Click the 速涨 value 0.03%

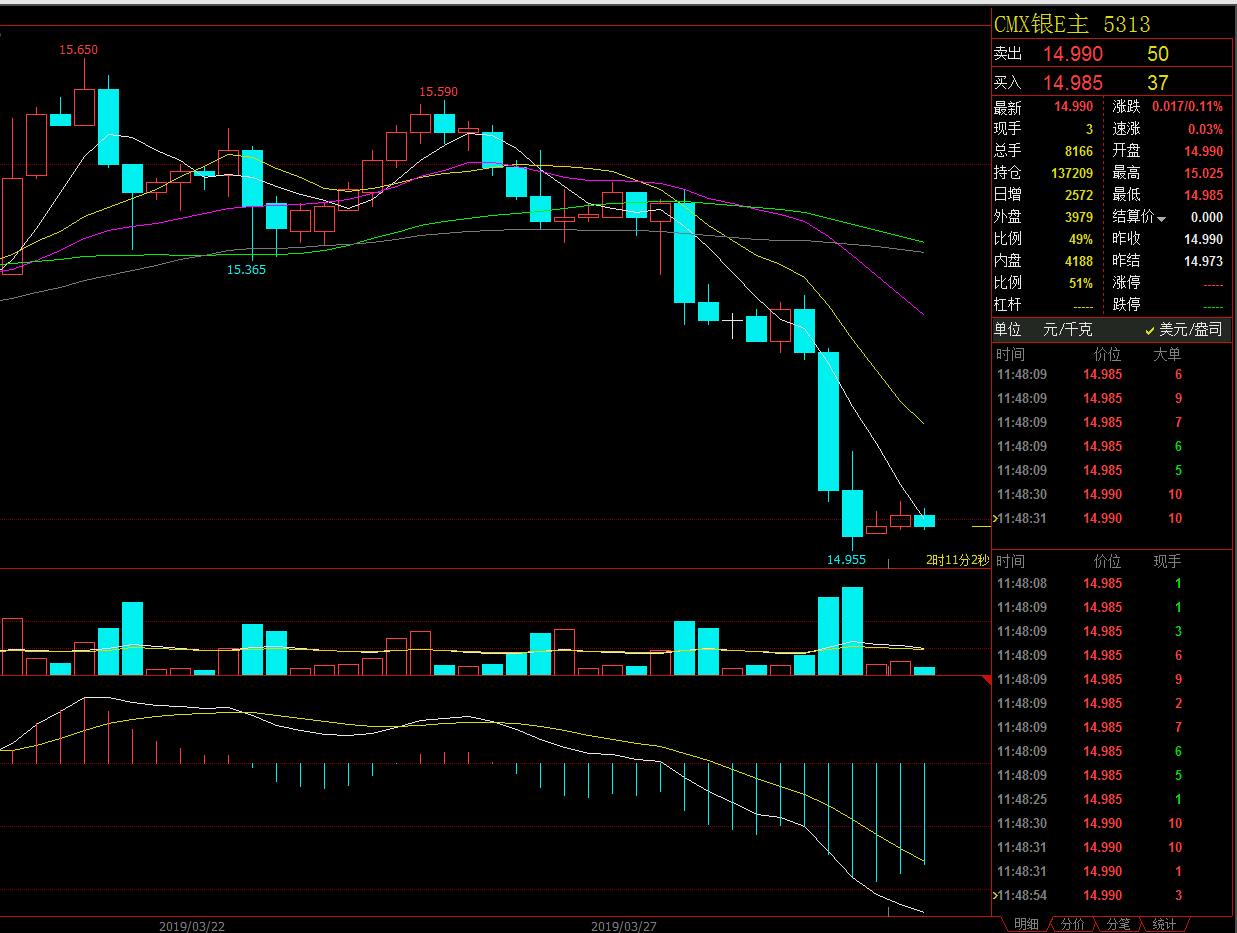click(x=1205, y=129)
